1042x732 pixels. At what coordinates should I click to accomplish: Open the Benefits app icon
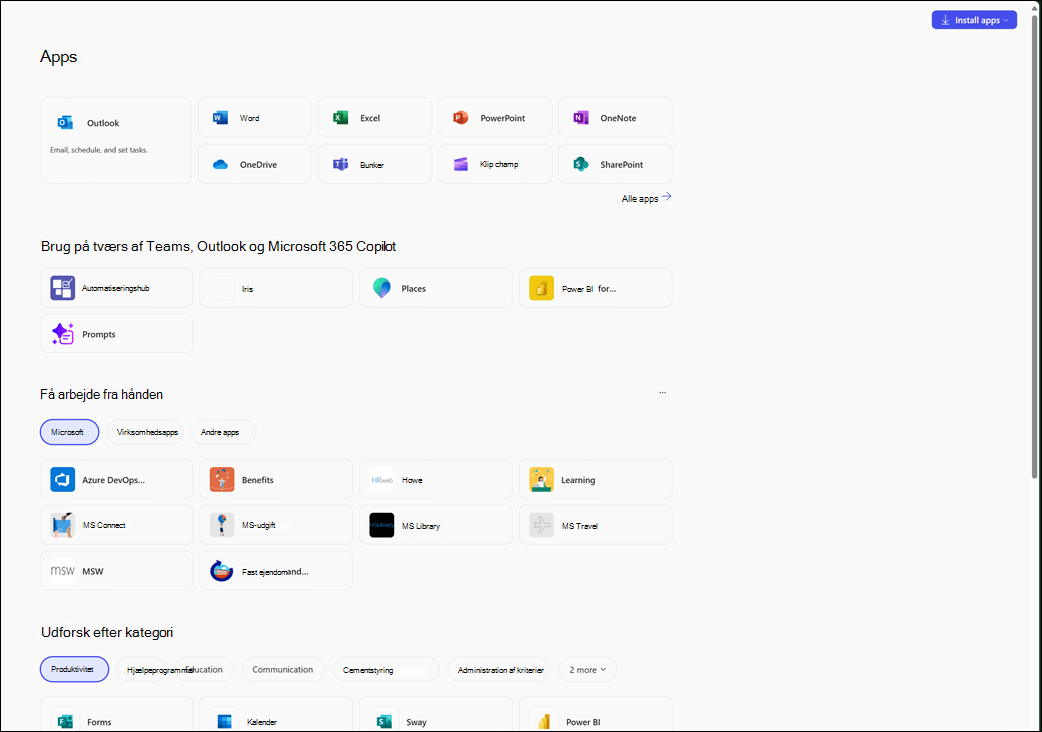point(222,479)
